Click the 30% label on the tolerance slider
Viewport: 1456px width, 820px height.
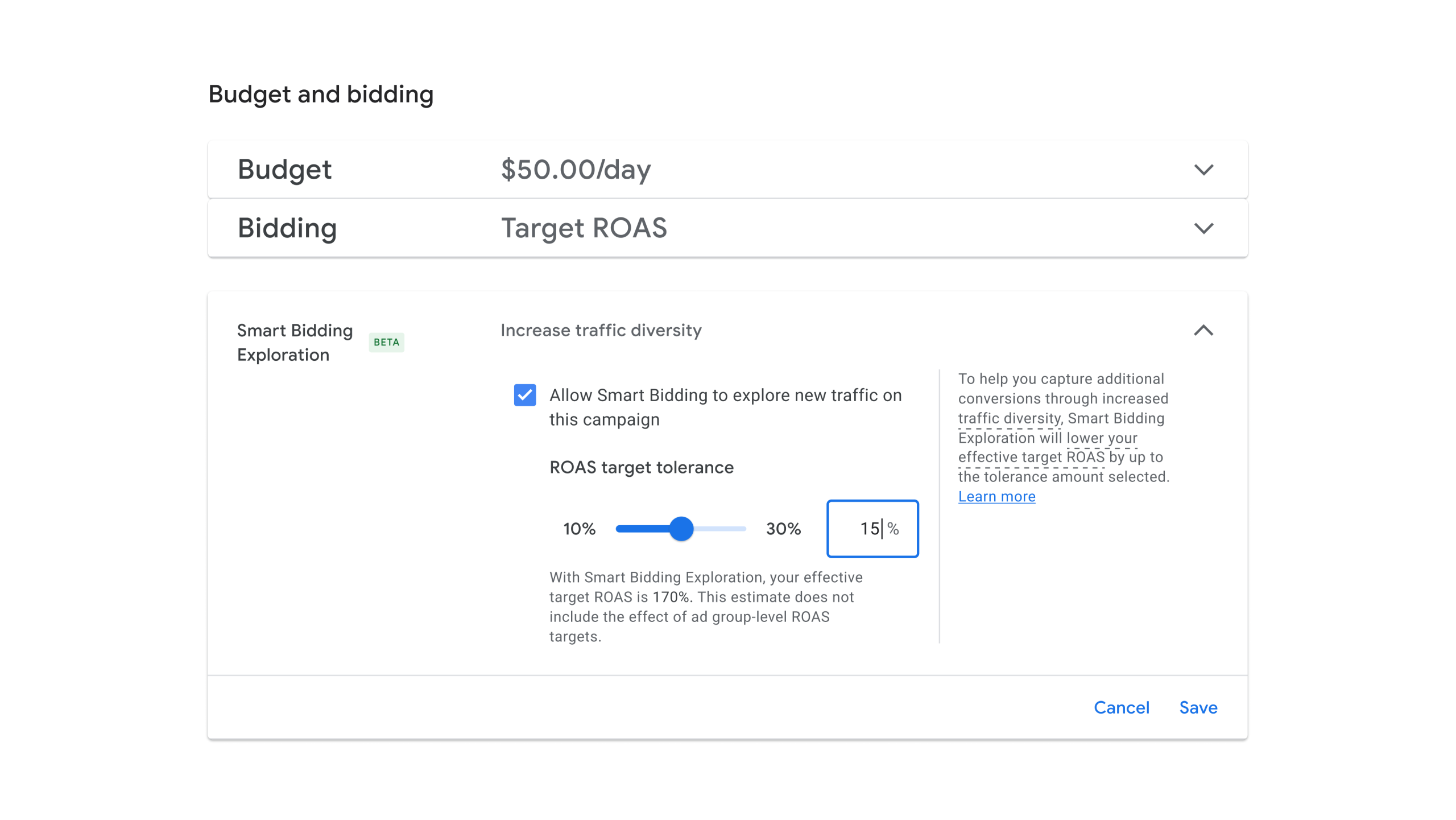(784, 529)
